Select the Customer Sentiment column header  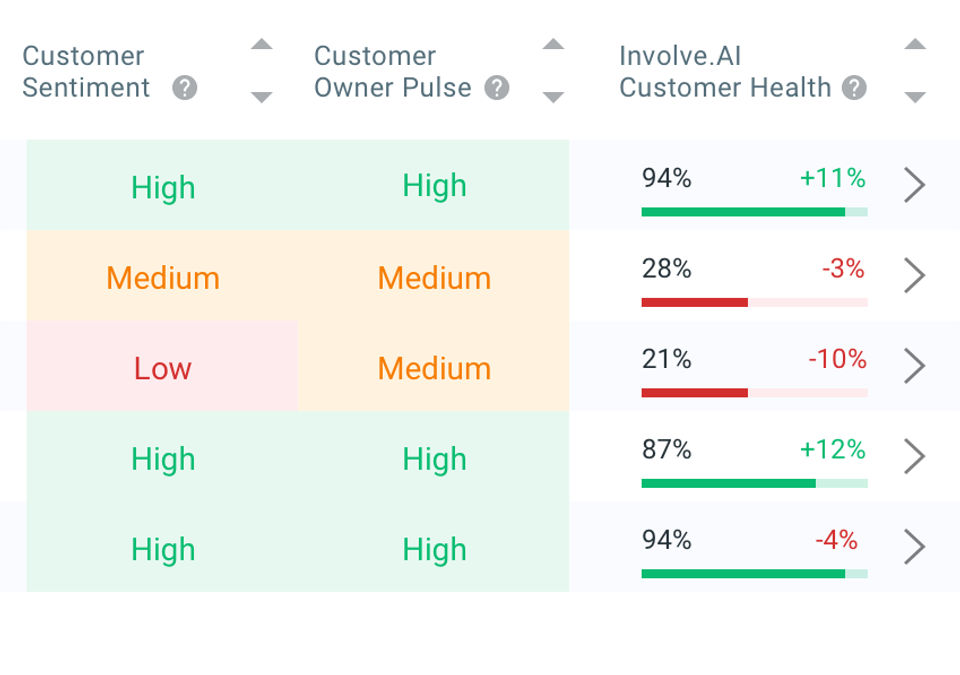coord(84,71)
